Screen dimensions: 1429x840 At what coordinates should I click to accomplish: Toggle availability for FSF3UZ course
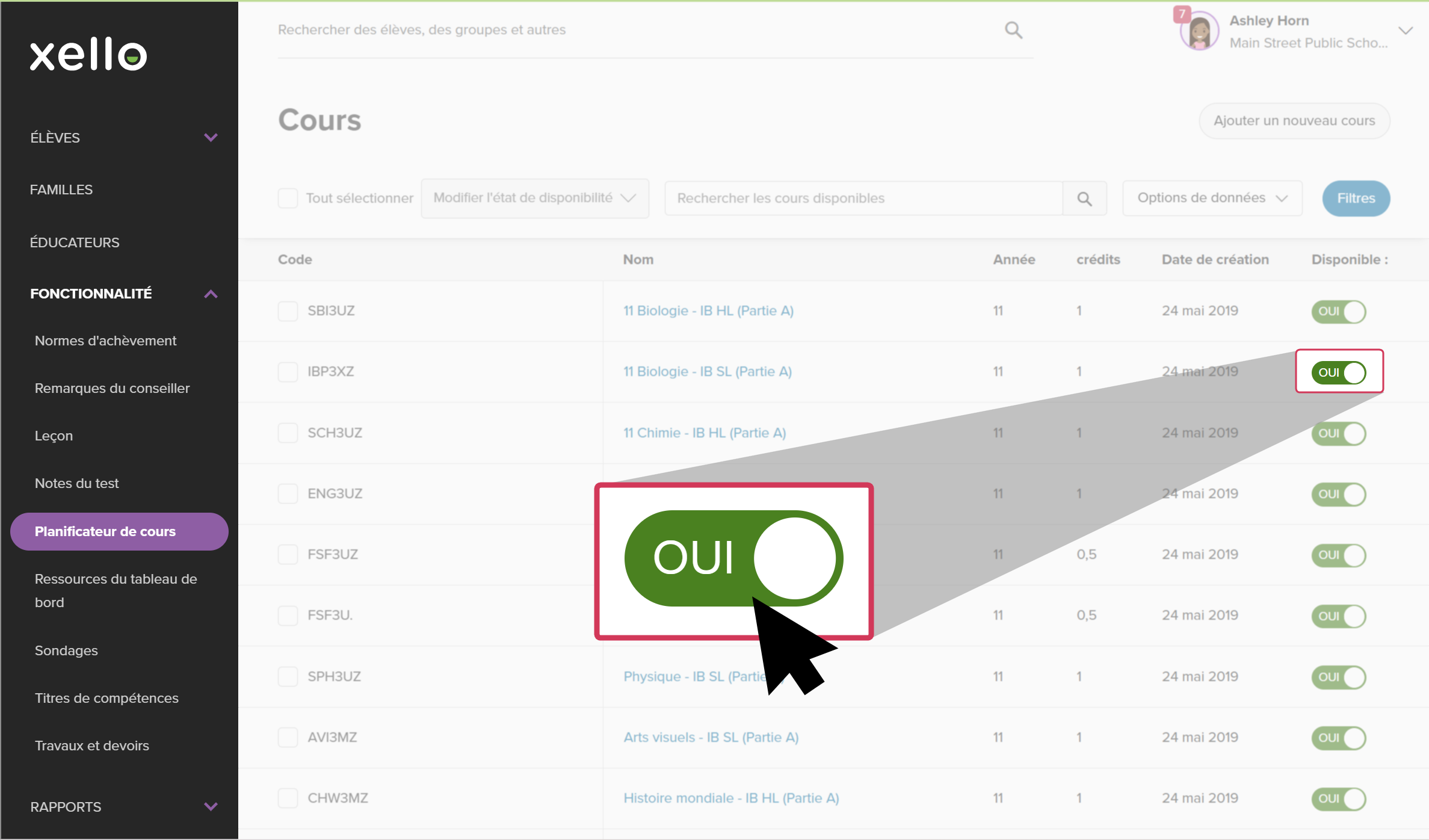[1339, 555]
